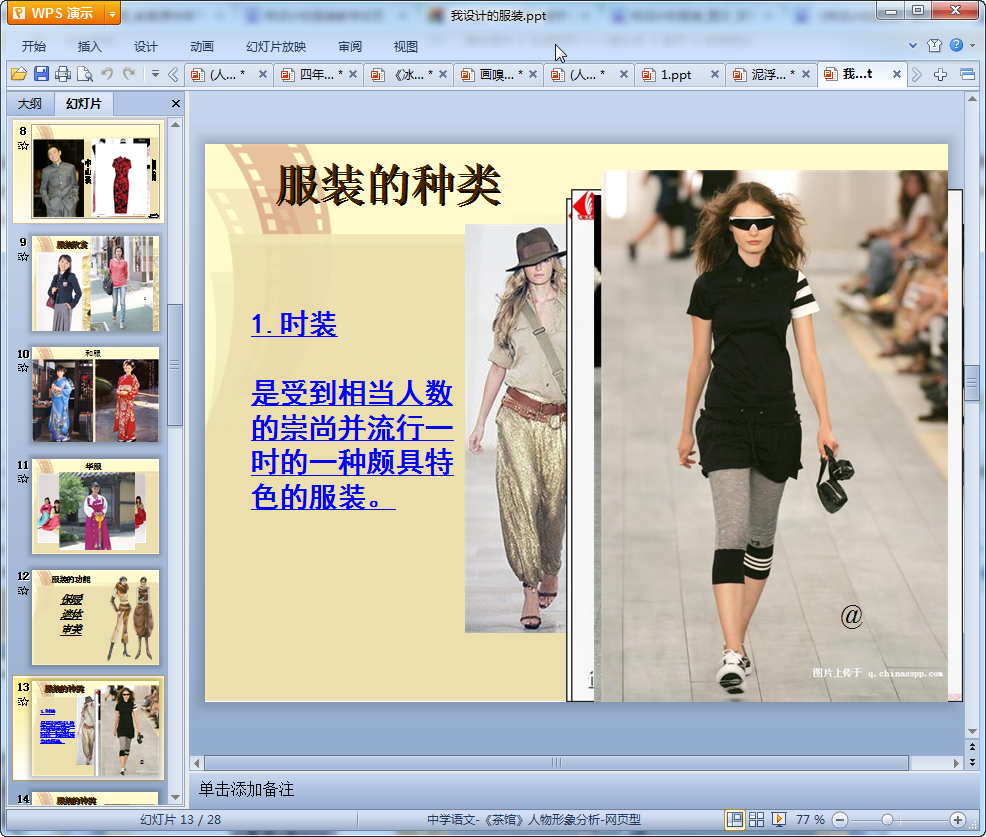This screenshot has width=986, height=837.
Task: Open Help with the question mark icon
Action: point(956,45)
